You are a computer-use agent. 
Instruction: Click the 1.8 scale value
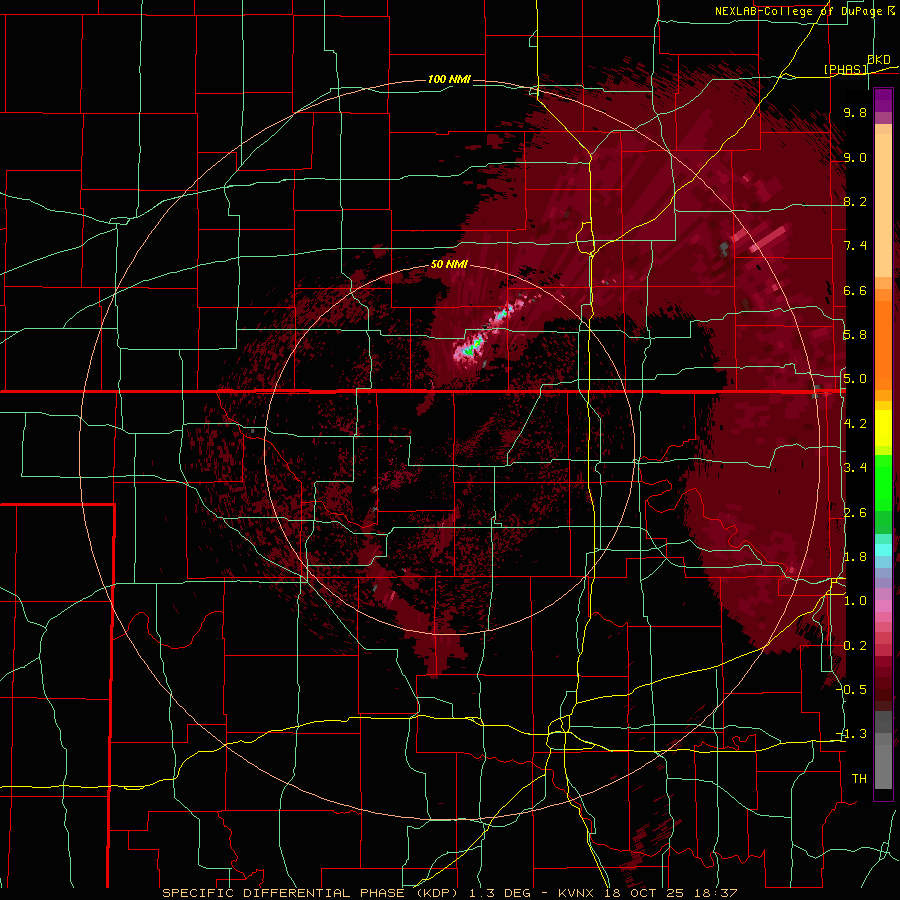(855, 557)
